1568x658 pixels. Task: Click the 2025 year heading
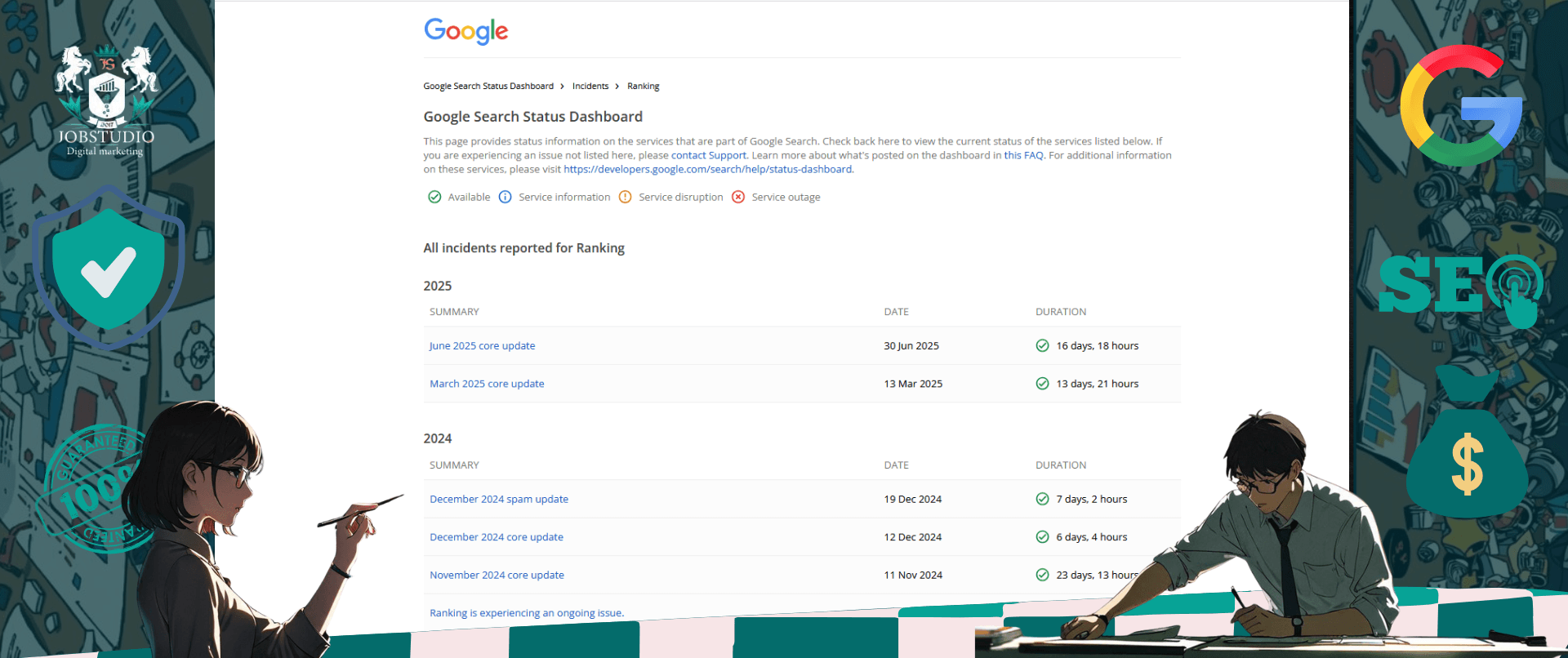coord(437,286)
